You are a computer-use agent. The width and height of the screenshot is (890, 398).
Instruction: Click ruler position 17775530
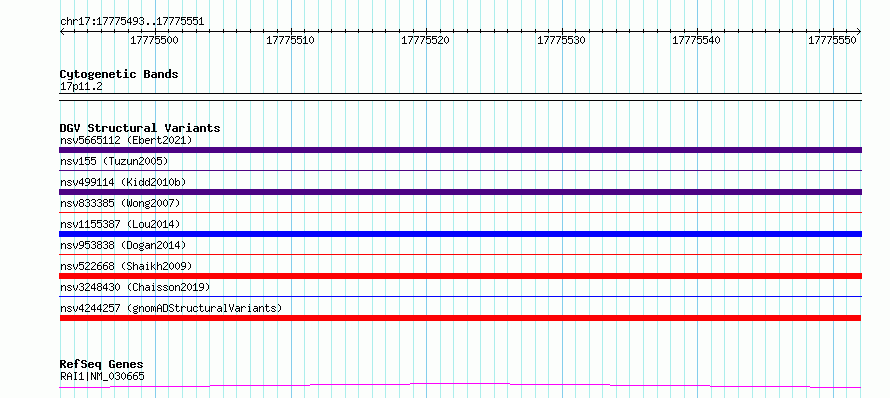[561, 40]
